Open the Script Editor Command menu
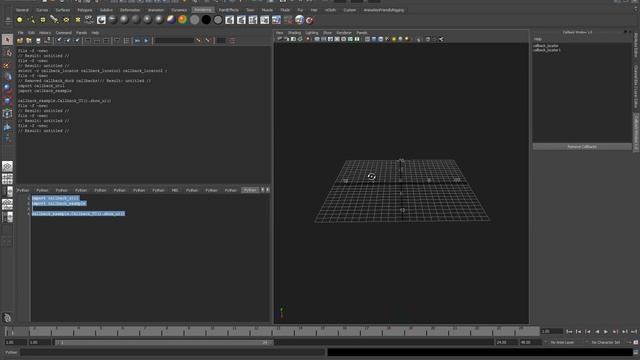 (x=63, y=33)
